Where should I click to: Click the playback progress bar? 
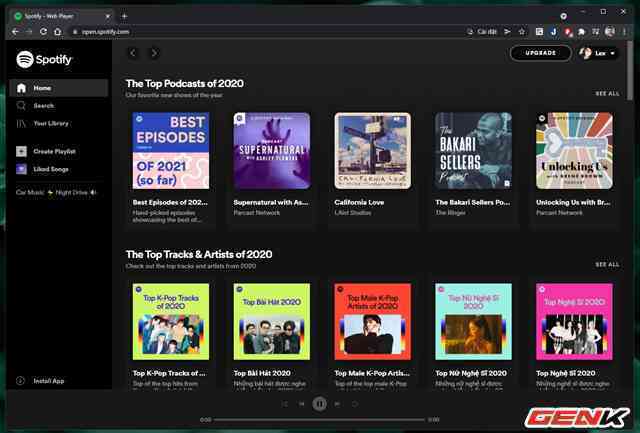[319, 419]
